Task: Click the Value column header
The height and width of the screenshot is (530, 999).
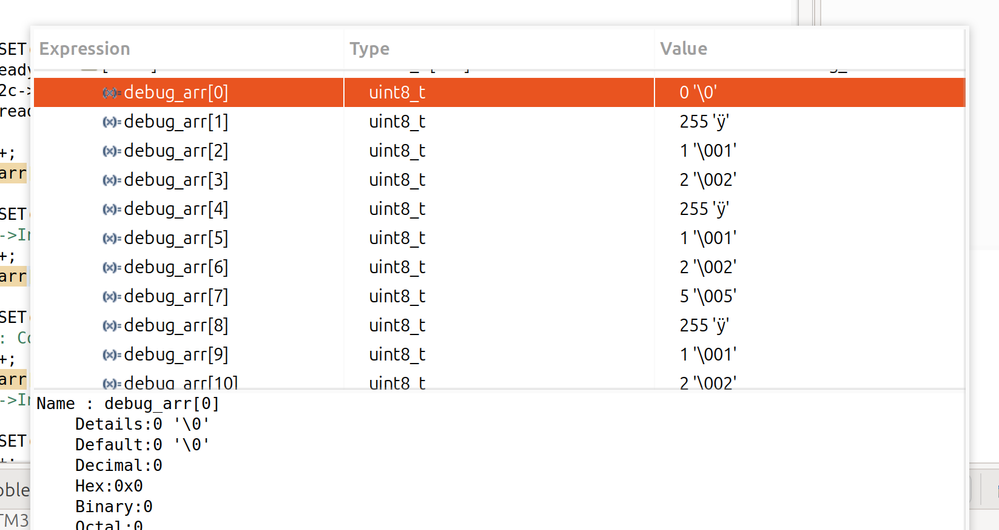Action: point(684,49)
